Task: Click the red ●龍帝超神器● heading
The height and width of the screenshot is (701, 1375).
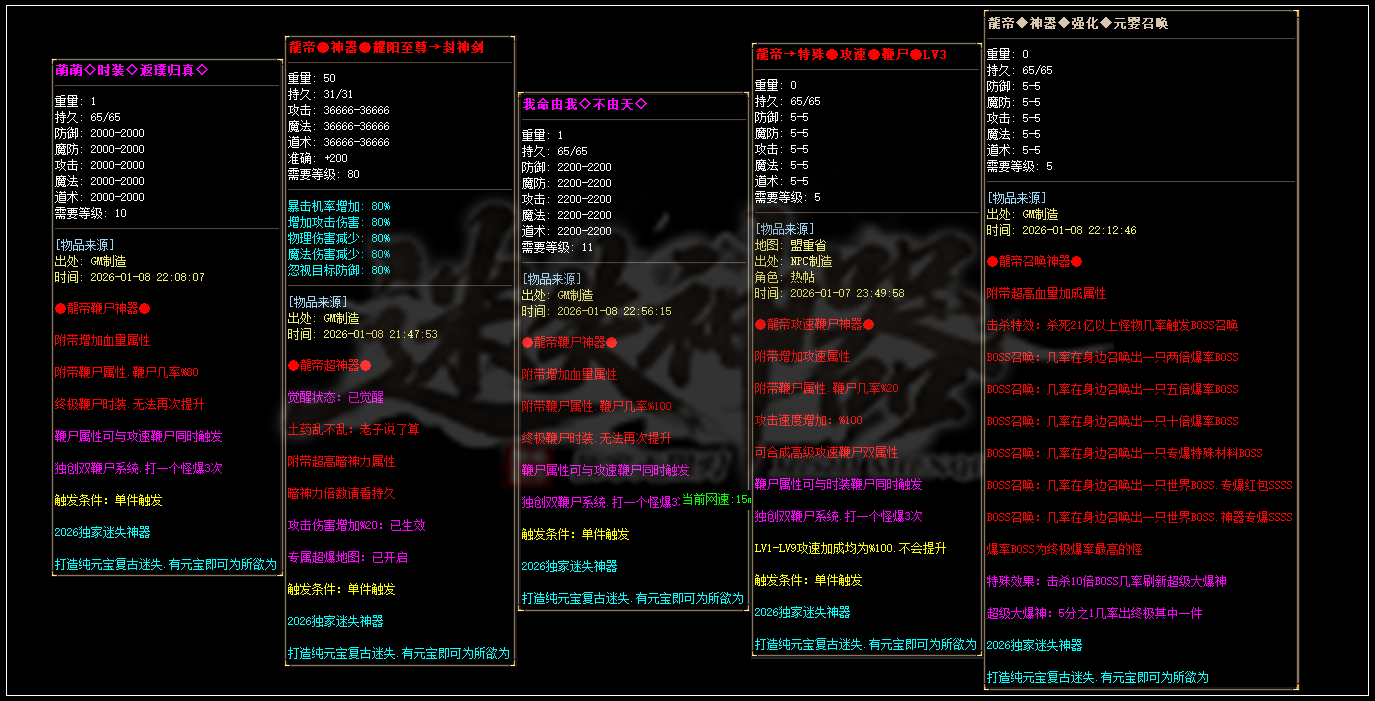Action: pos(329,365)
